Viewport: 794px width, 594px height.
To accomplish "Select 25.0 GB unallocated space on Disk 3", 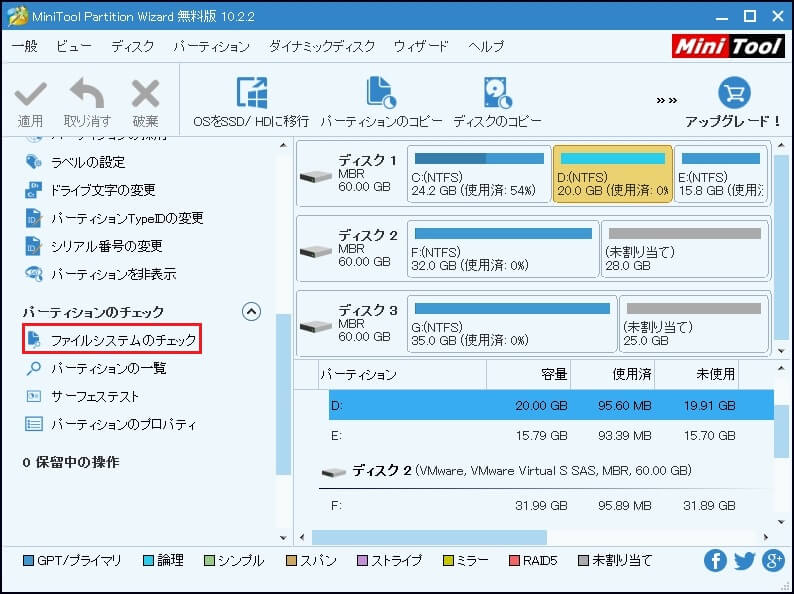I will point(694,324).
